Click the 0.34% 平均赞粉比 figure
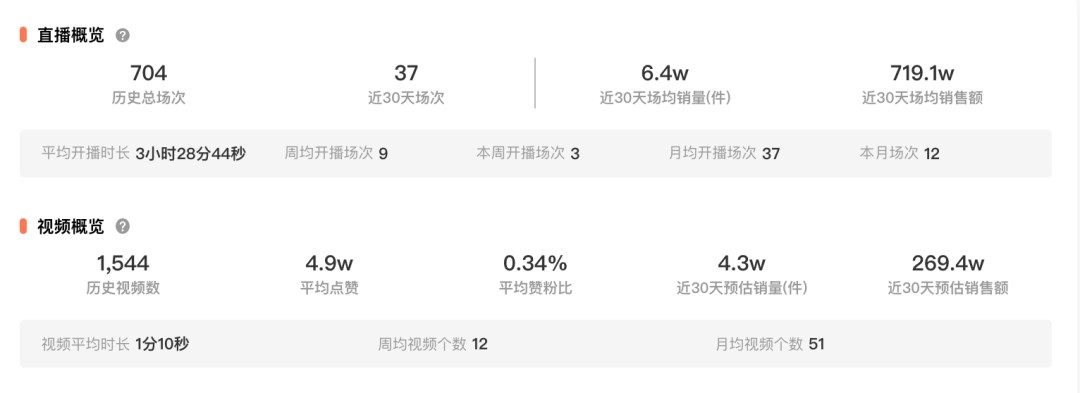This screenshot has width=1080, height=393. click(x=535, y=274)
